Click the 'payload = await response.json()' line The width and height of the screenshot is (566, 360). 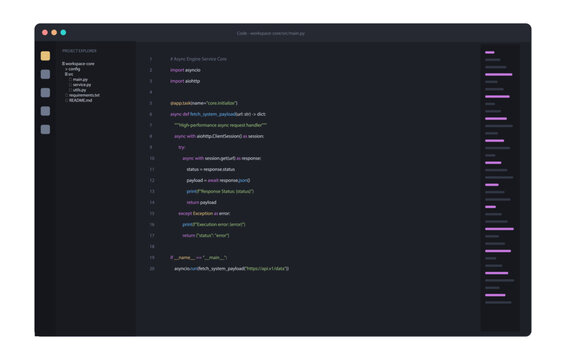click(x=218, y=180)
